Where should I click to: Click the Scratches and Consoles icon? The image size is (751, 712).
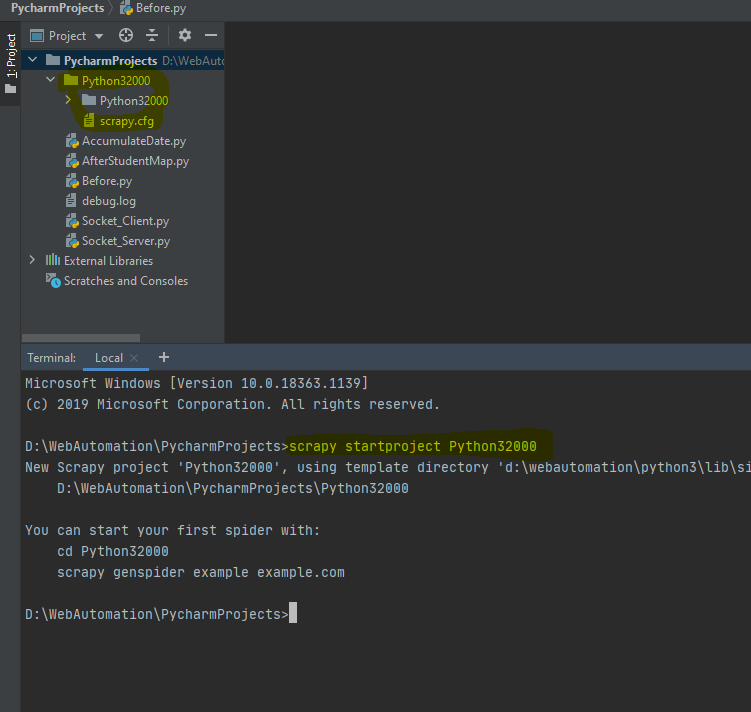point(53,281)
